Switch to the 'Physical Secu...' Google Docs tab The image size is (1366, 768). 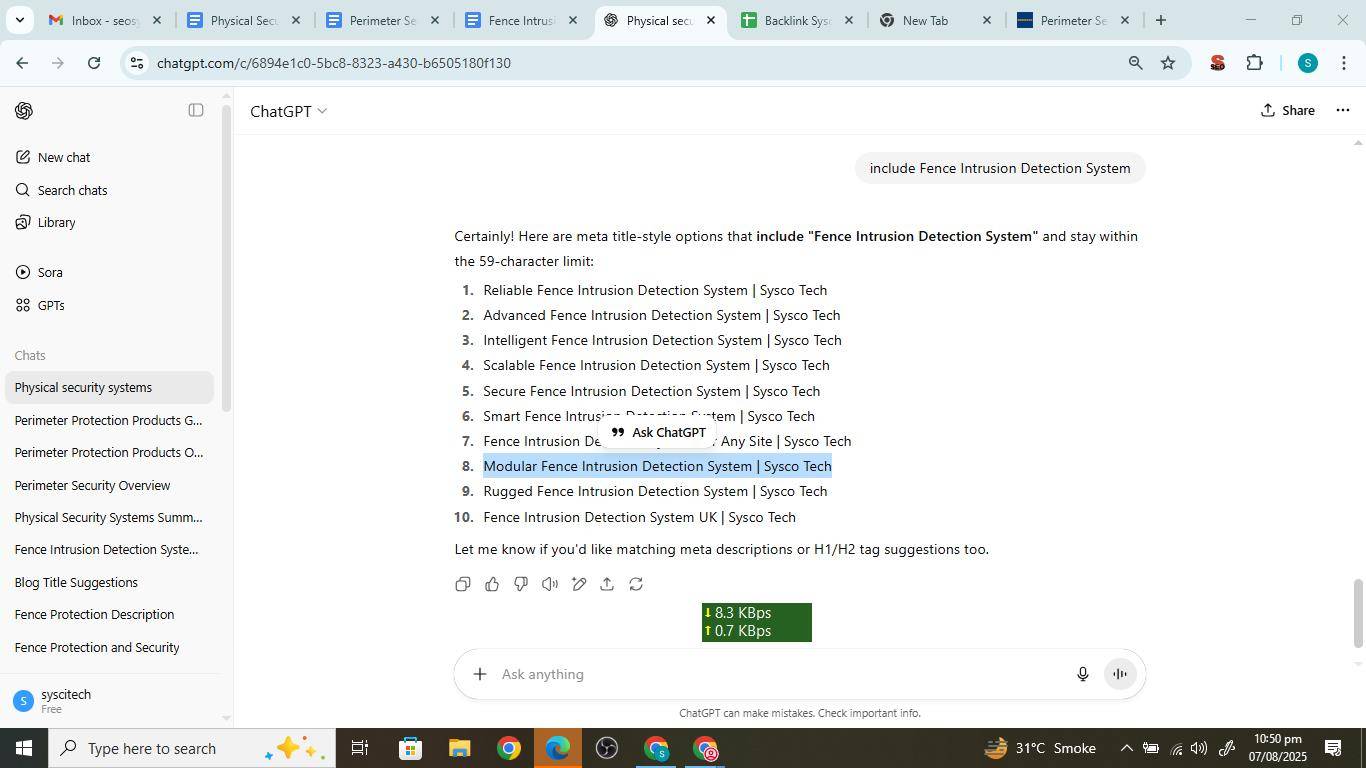click(243, 20)
